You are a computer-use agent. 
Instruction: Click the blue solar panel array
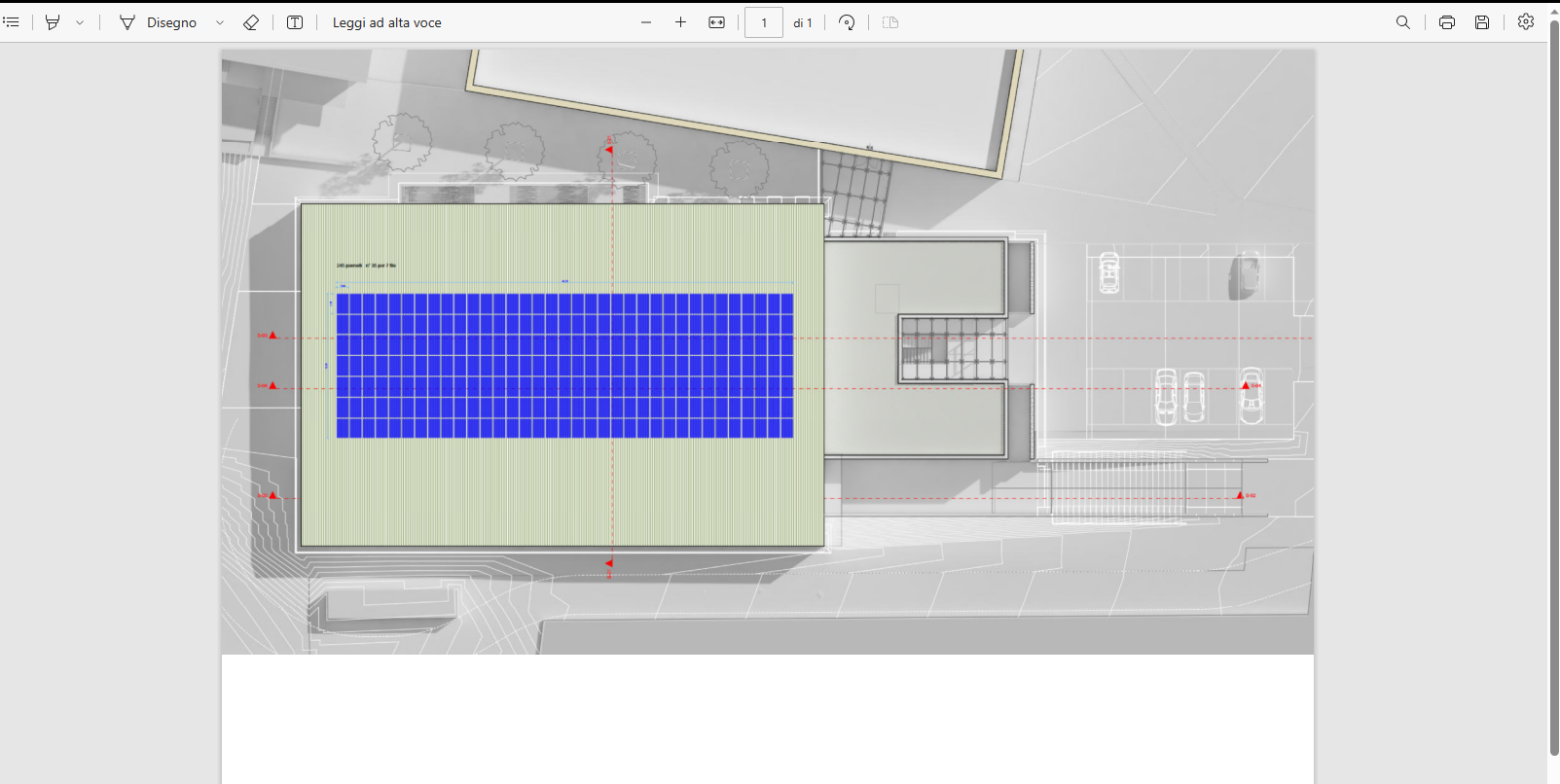click(564, 366)
